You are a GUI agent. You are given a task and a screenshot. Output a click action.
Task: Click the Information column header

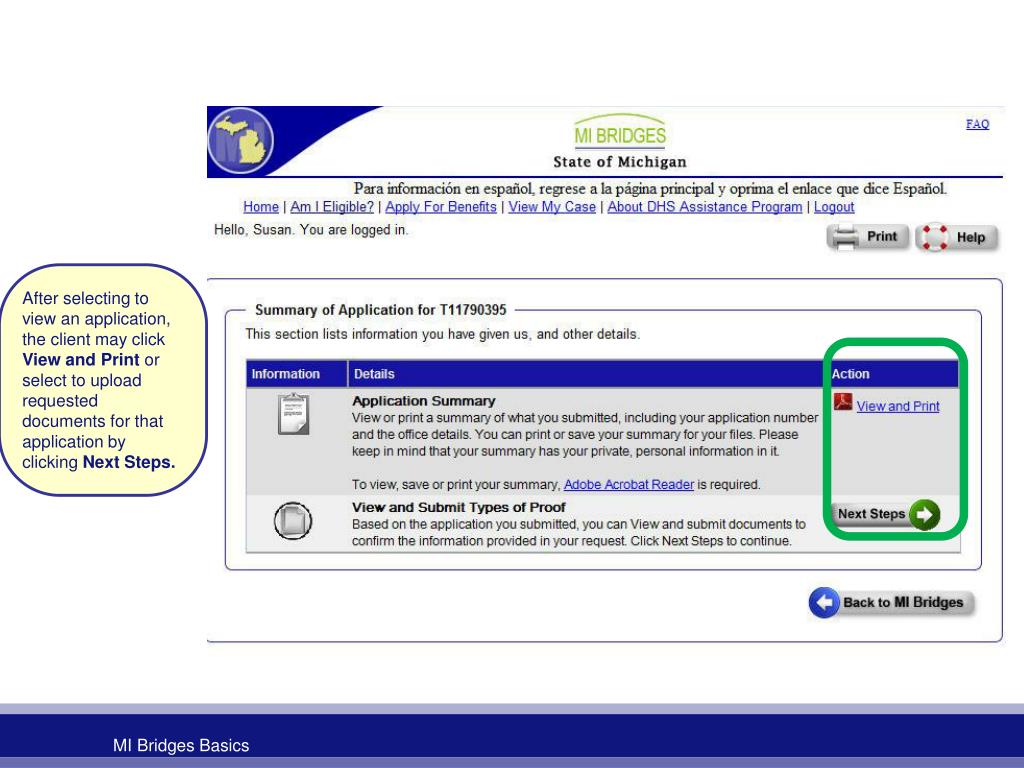(296, 374)
